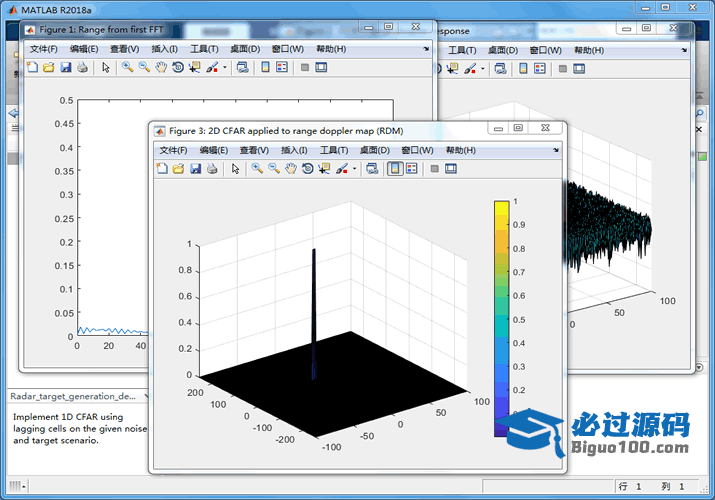Print icon in Figure 1 toolbar

(x=82, y=67)
